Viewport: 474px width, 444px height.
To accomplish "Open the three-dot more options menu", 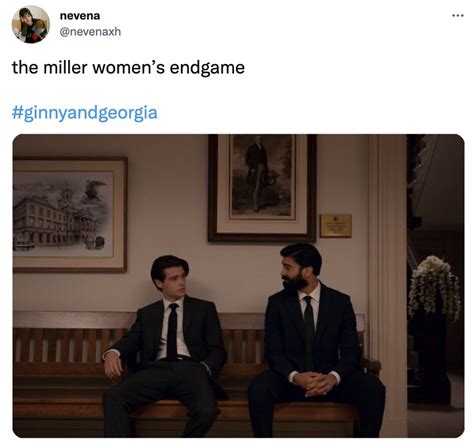I will tap(458, 15).
